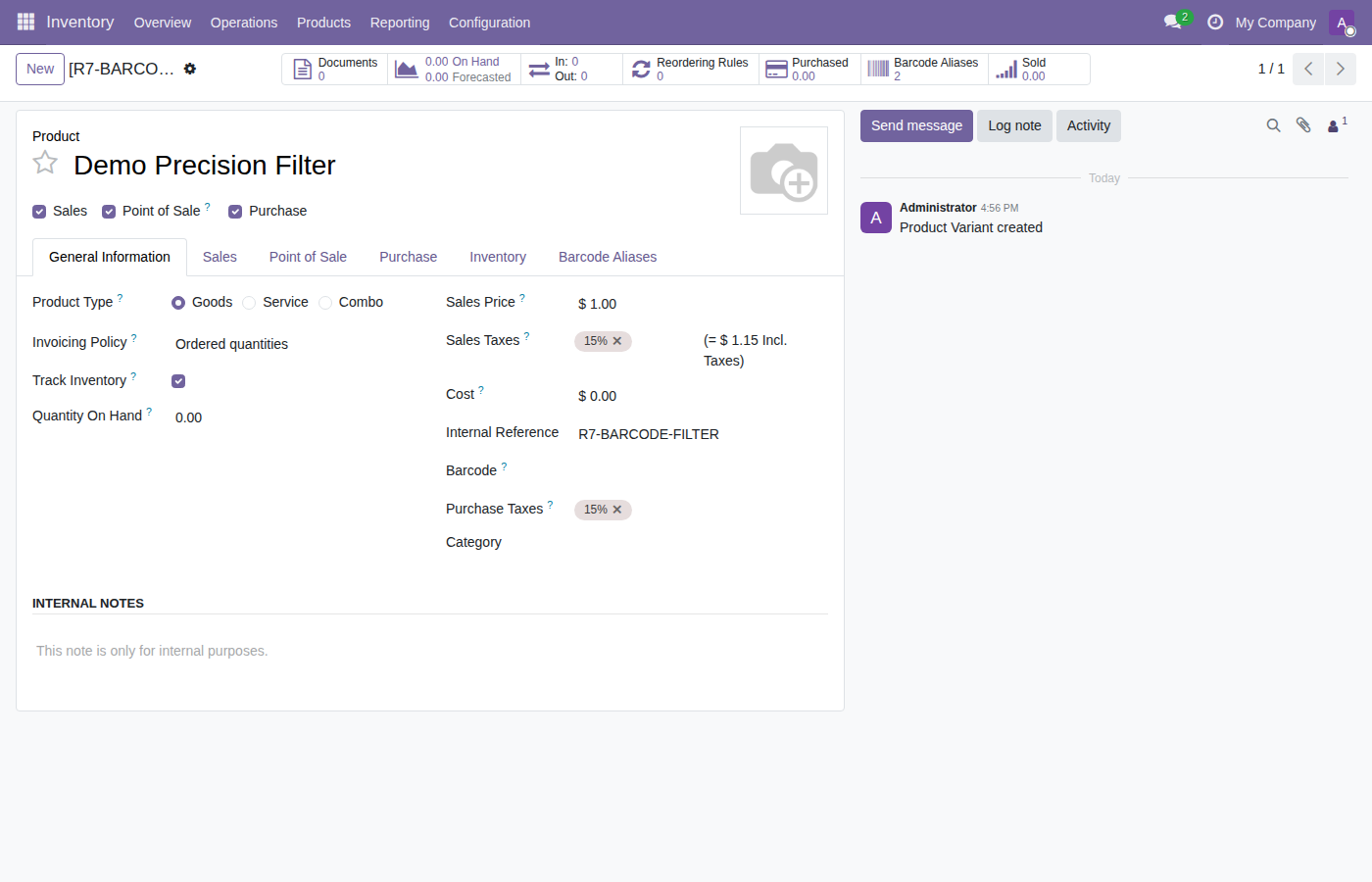Toggle the Purchase checkbox
Image resolution: width=1372 pixels, height=882 pixels.
(235, 212)
